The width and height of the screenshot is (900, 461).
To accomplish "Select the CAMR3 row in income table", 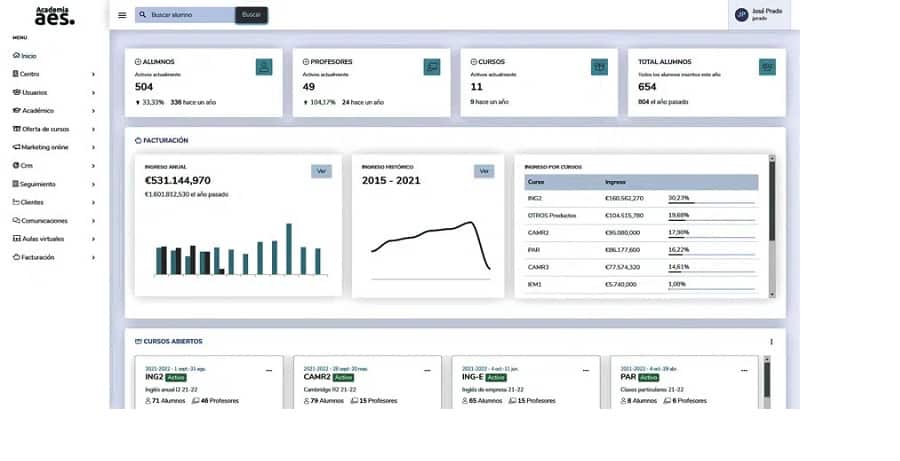I will click(x=641, y=268).
